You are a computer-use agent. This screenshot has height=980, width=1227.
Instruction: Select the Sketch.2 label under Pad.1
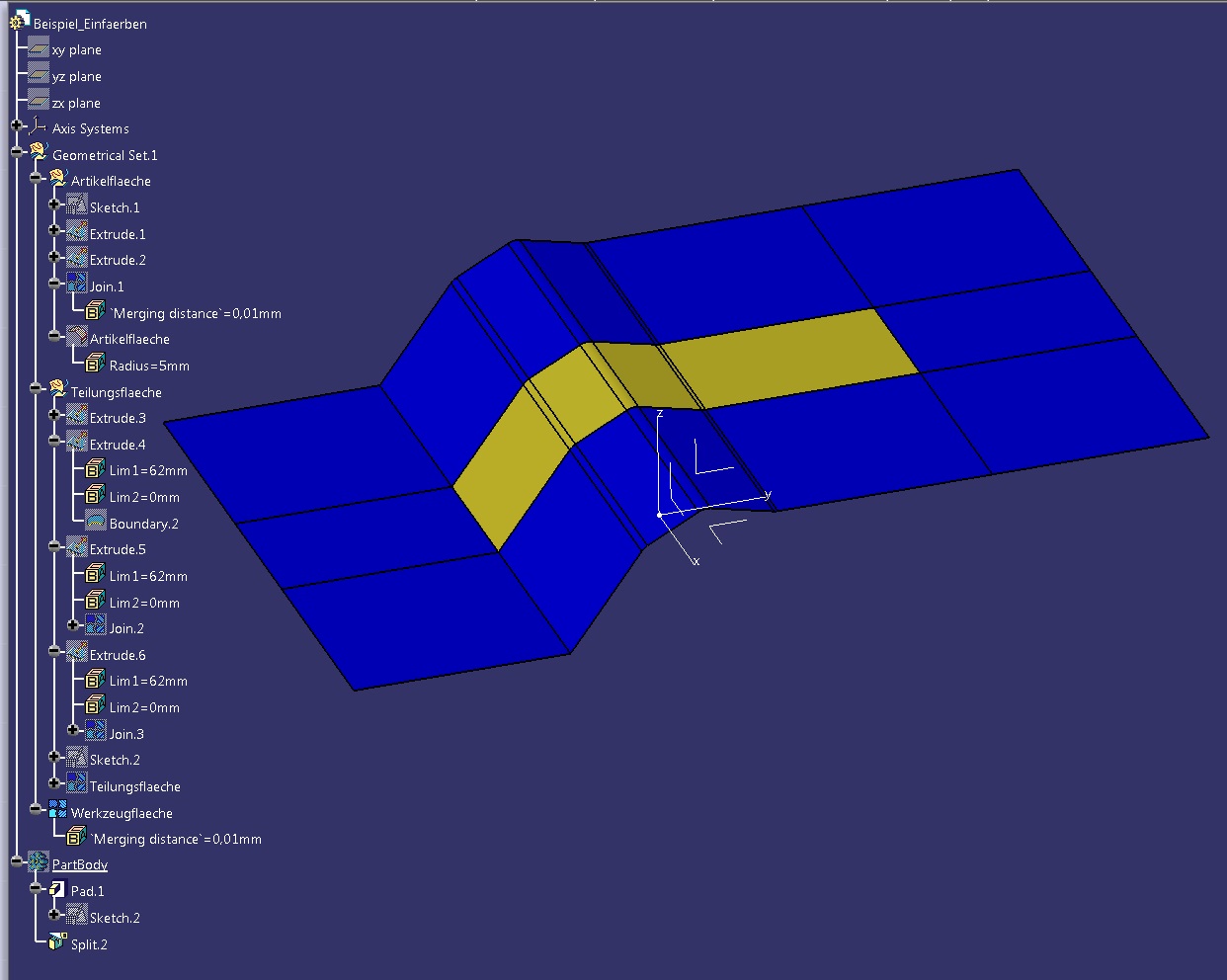pyautogui.click(x=115, y=918)
